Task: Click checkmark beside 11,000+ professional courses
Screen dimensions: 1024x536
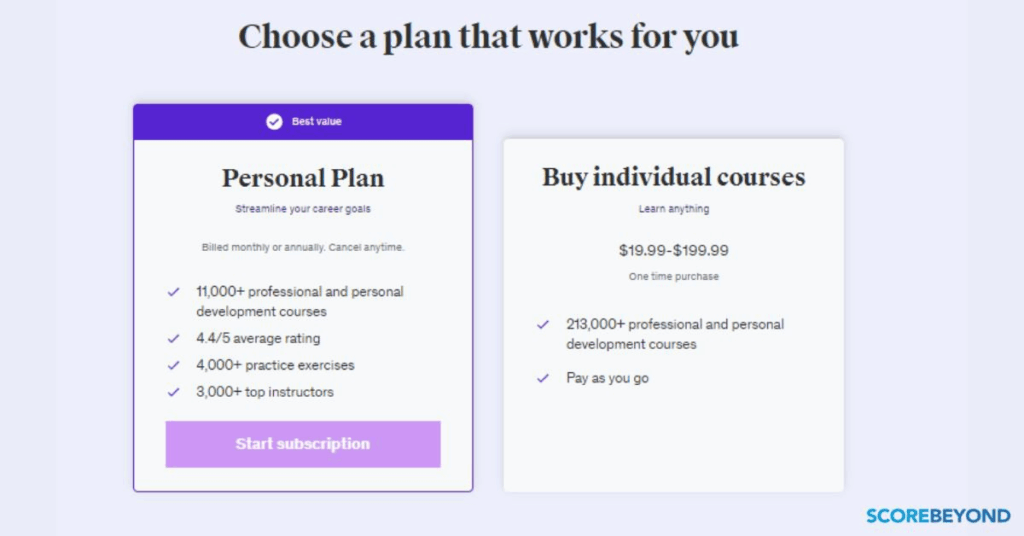Action: [174, 292]
